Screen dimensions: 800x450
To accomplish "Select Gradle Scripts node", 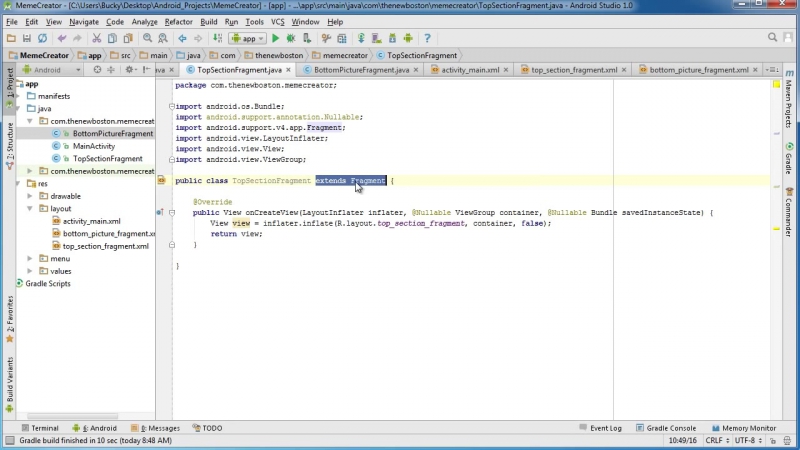I will coord(48,284).
